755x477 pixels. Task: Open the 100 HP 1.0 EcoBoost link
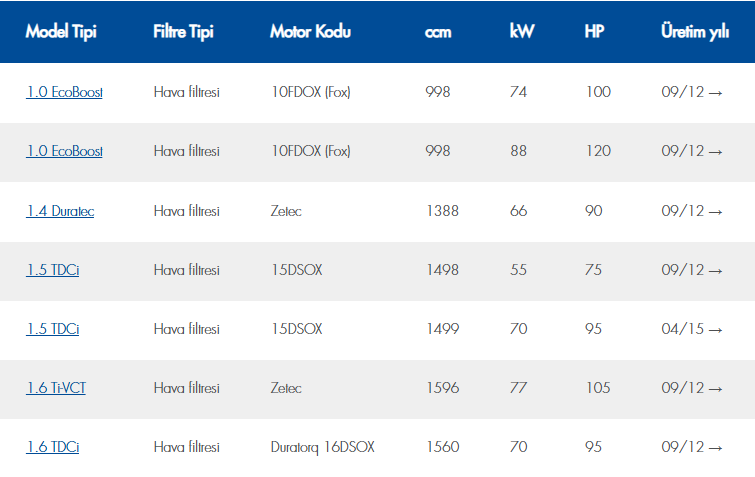click(x=64, y=93)
